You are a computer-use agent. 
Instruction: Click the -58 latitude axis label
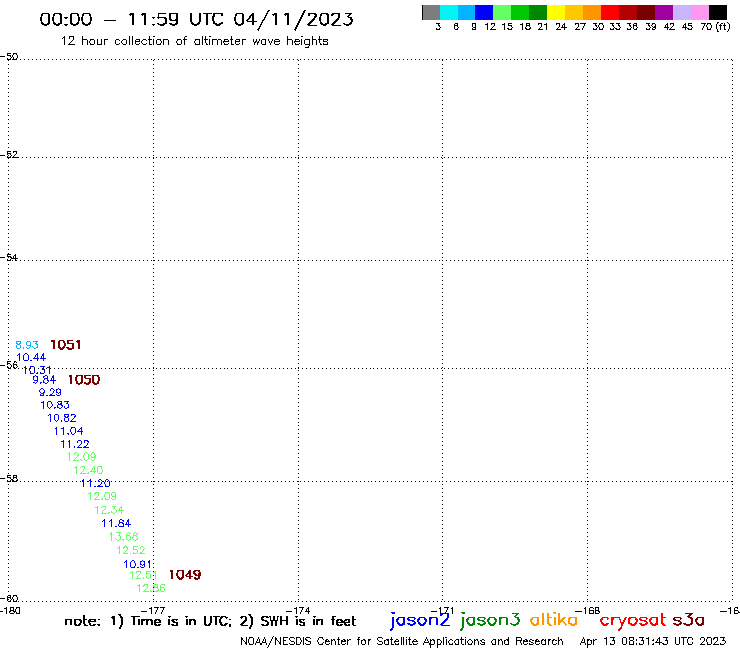[9, 479]
